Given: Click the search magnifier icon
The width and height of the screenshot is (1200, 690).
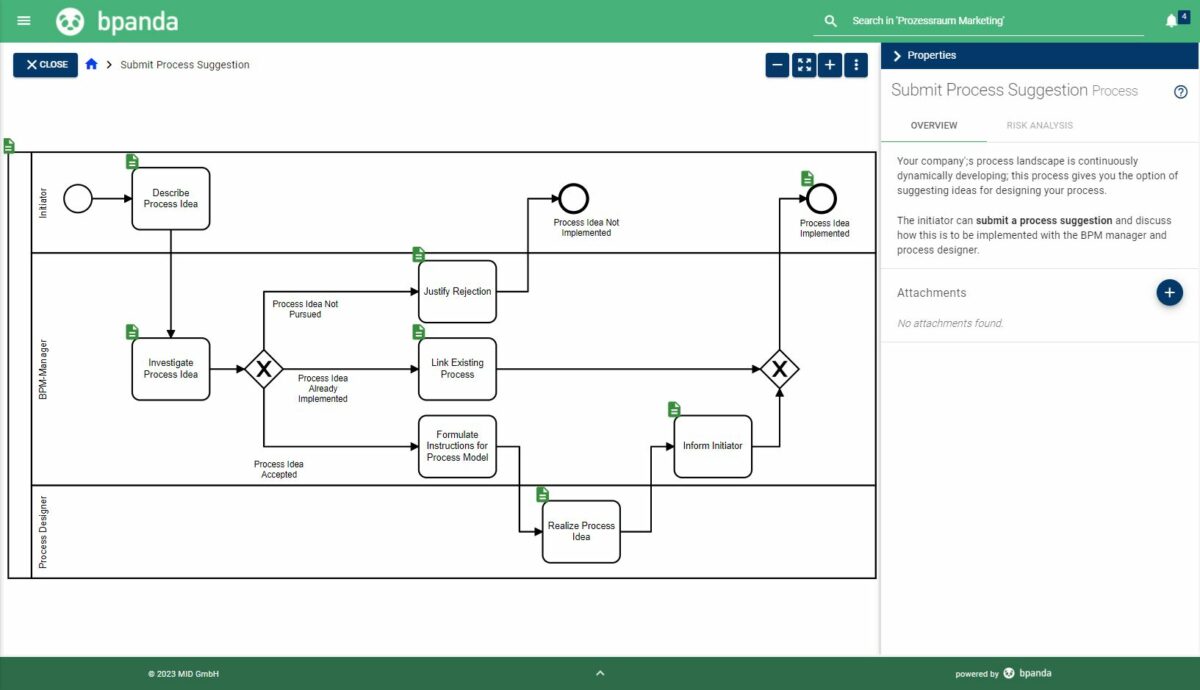Looking at the screenshot, I should click(x=829, y=19).
